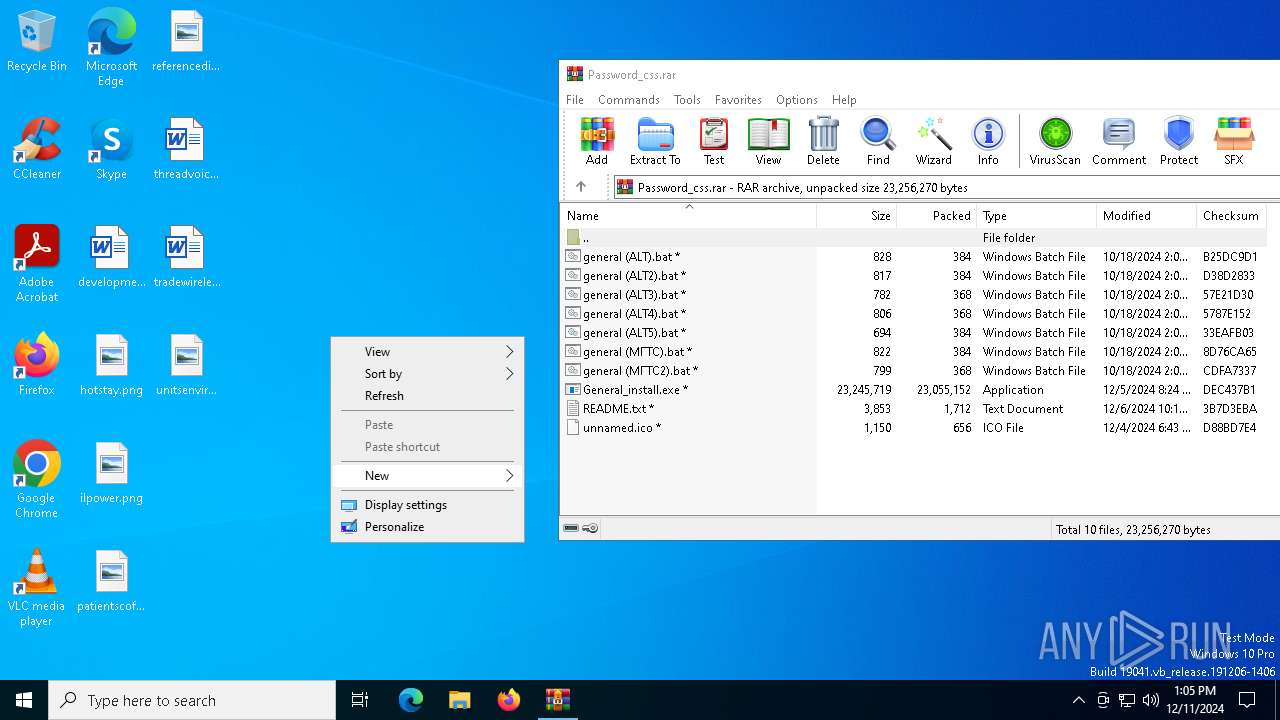Image resolution: width=1280 pixels, height=720 pixels.
Task: Click the drive icon in WinRAR status bar
Action: pyautogui.click(x=571, y=528)
